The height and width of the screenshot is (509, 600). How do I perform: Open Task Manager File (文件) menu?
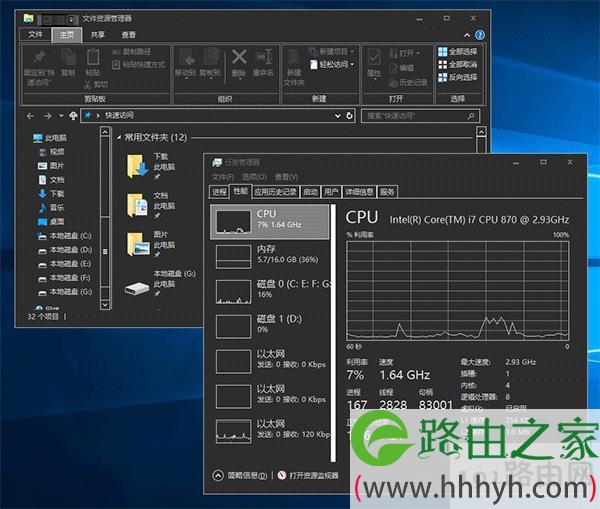(223, 177)
